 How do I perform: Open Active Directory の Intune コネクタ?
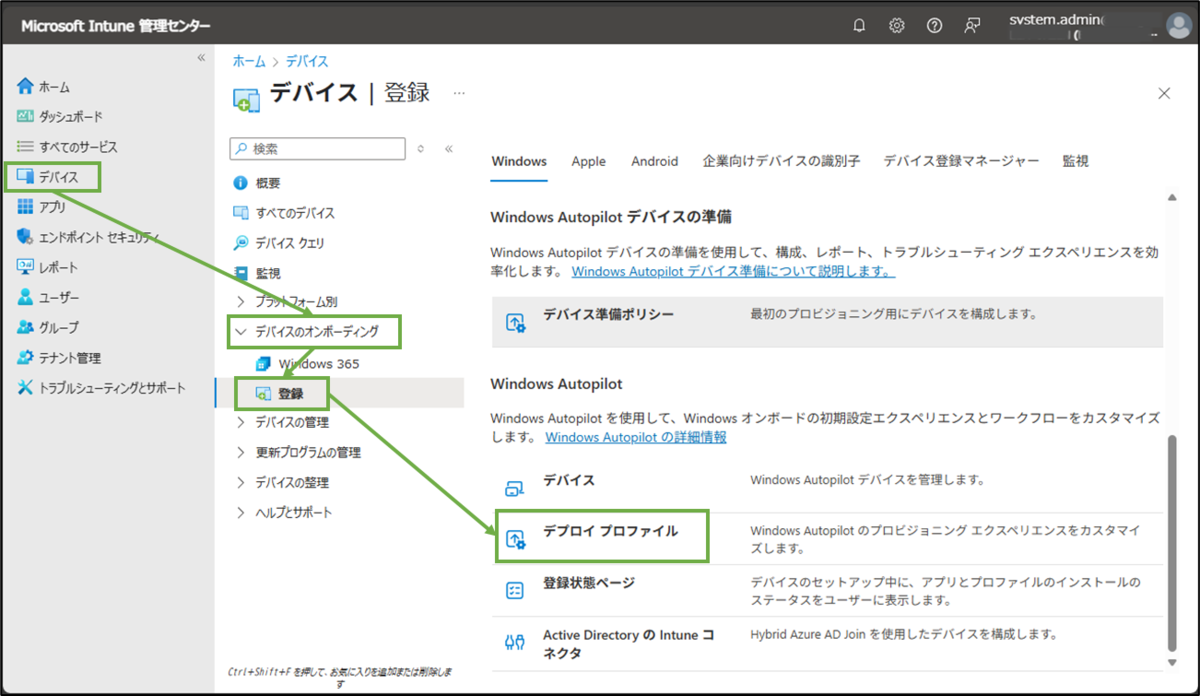click(629, 644)
